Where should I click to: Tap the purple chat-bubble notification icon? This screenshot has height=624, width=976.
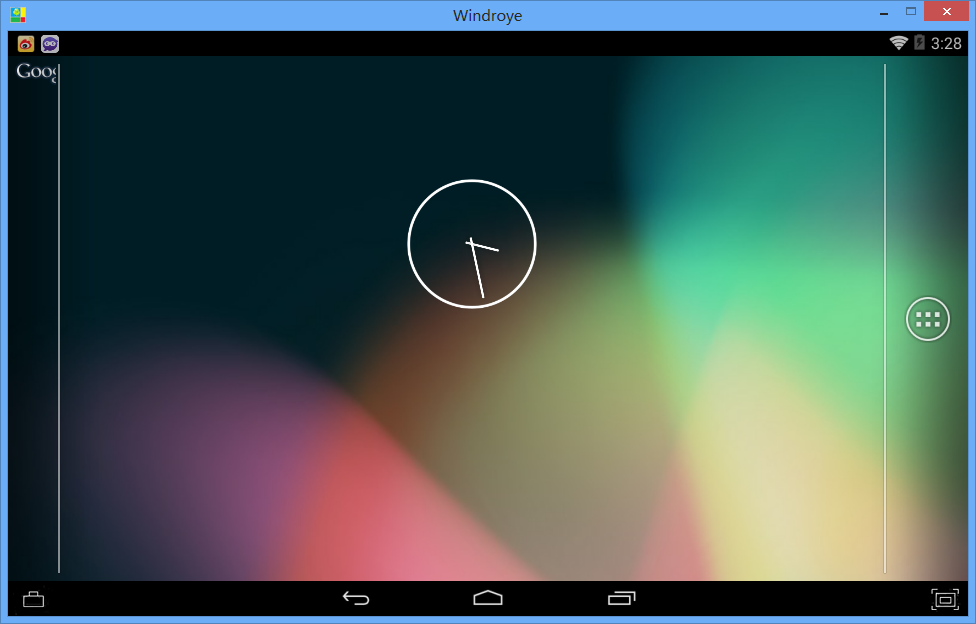50,44
